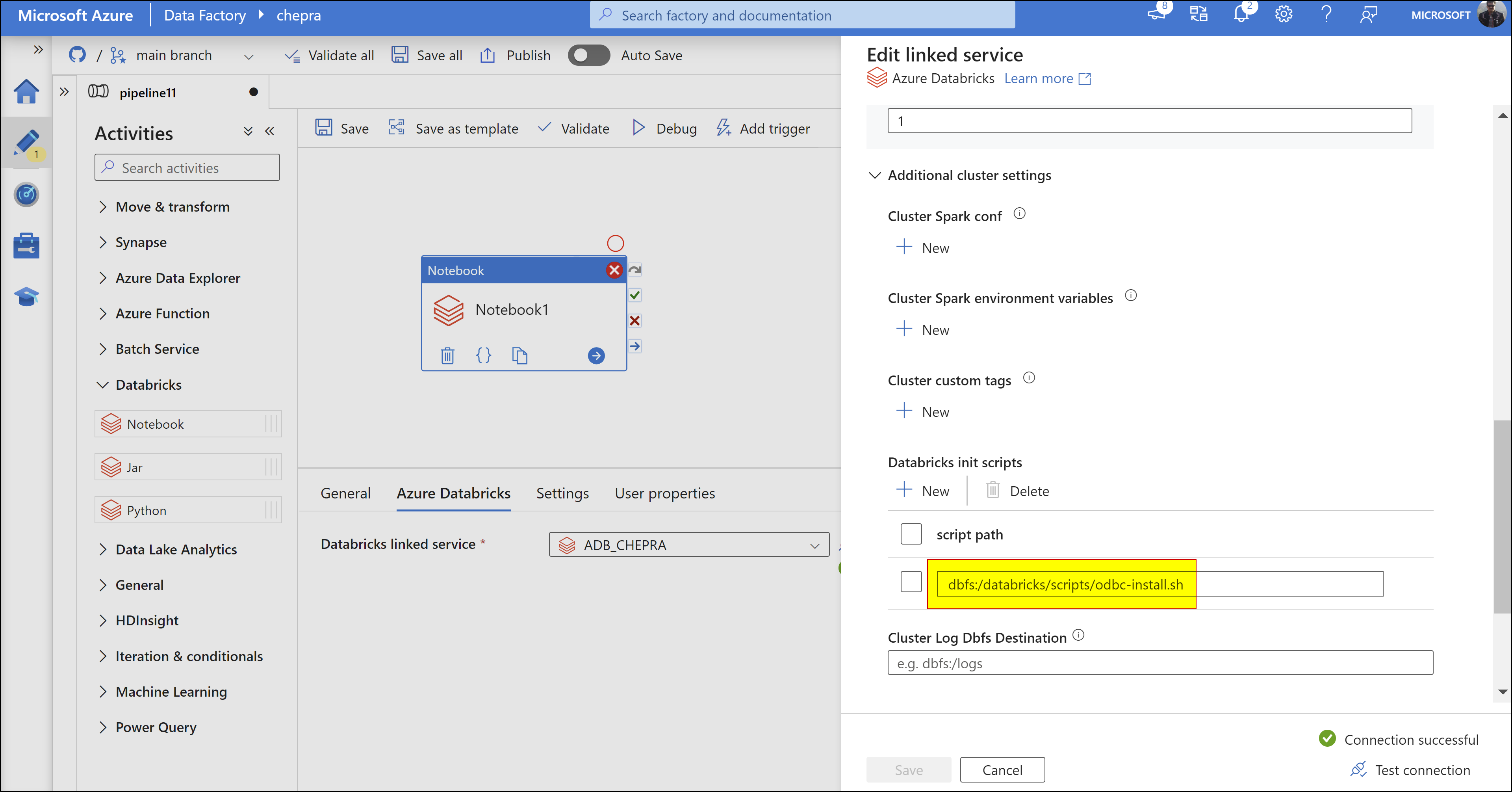Collapse the Activities pane
Image resolution: width=1512 pixels, height=792 pixels.
269,131
